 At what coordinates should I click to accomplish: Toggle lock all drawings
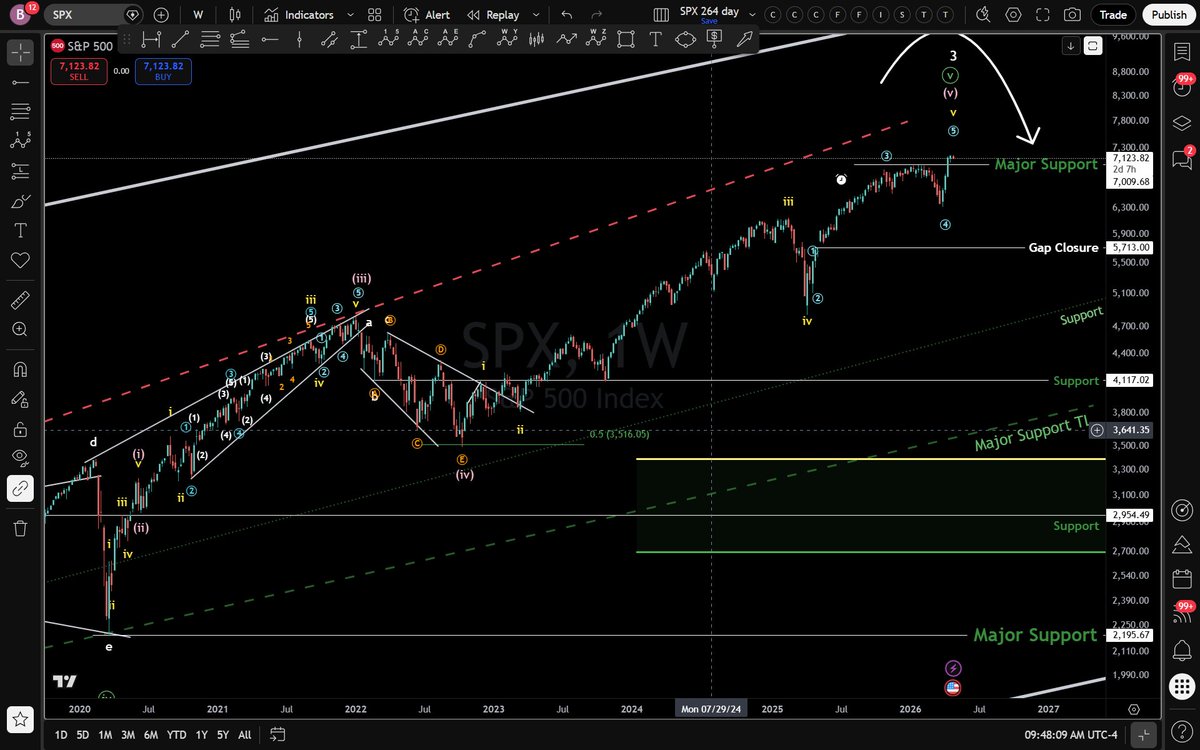coord(22,428)
